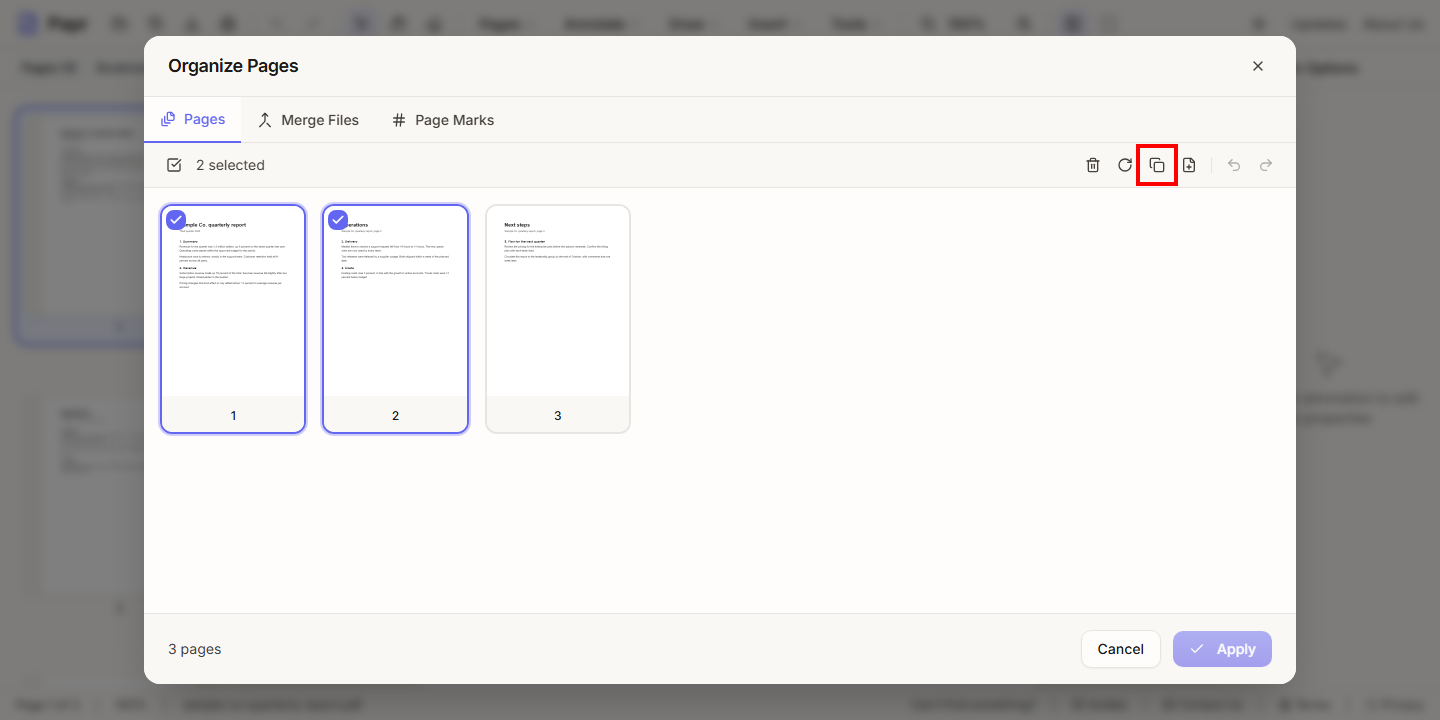Click the page 2 thumbnail preview

395,319
